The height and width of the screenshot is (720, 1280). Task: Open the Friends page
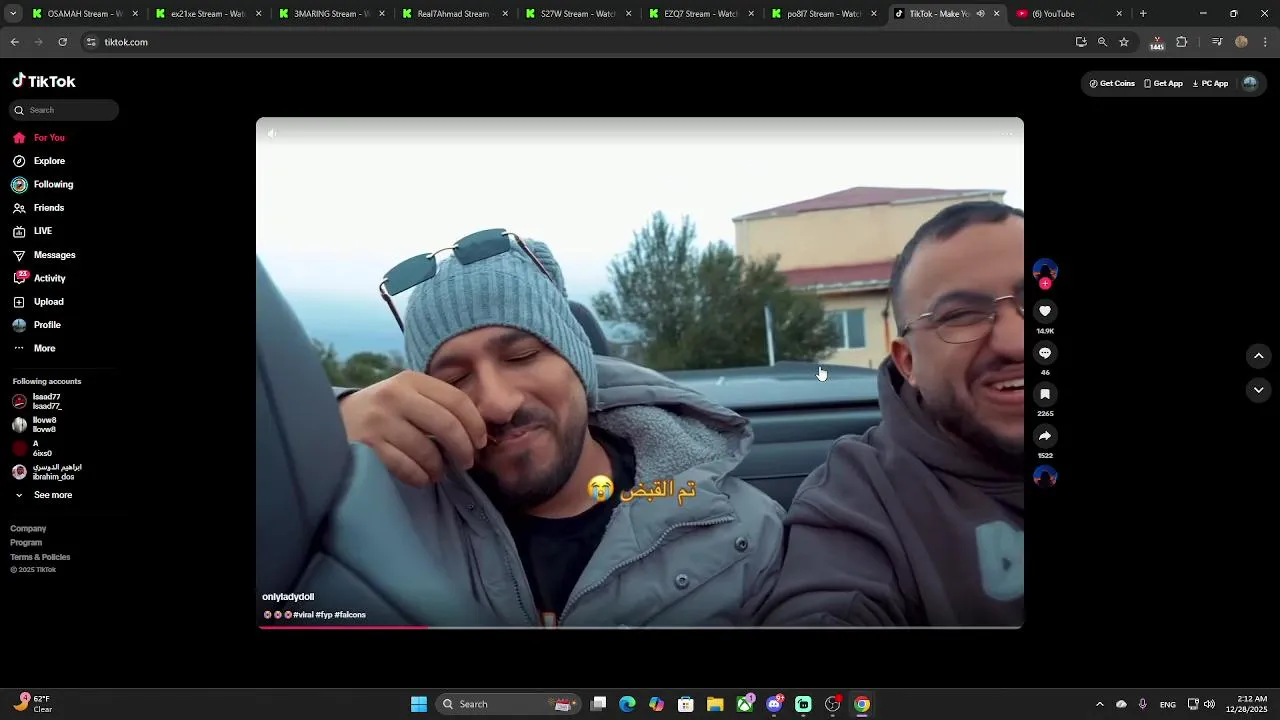[x=38, y=208]
